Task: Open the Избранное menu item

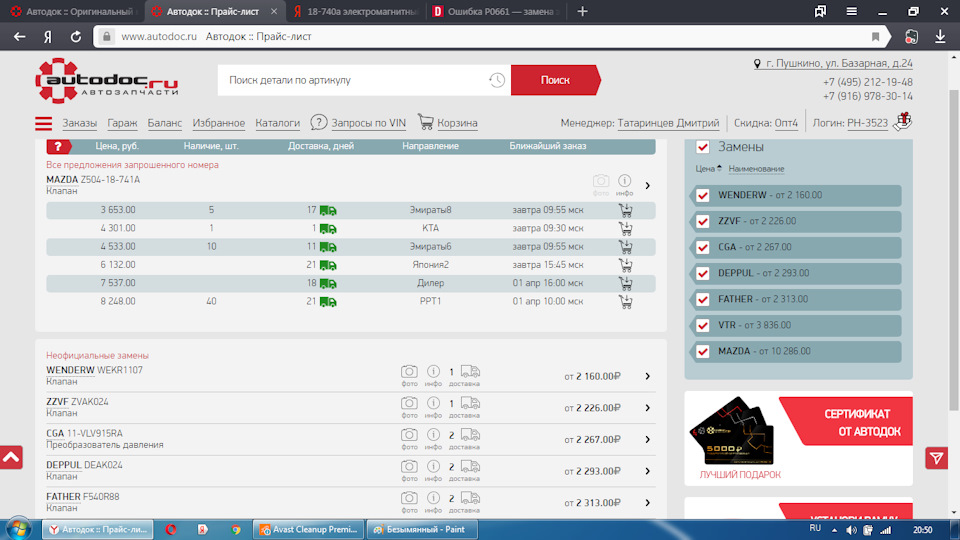Action: (x=219, y=123)
